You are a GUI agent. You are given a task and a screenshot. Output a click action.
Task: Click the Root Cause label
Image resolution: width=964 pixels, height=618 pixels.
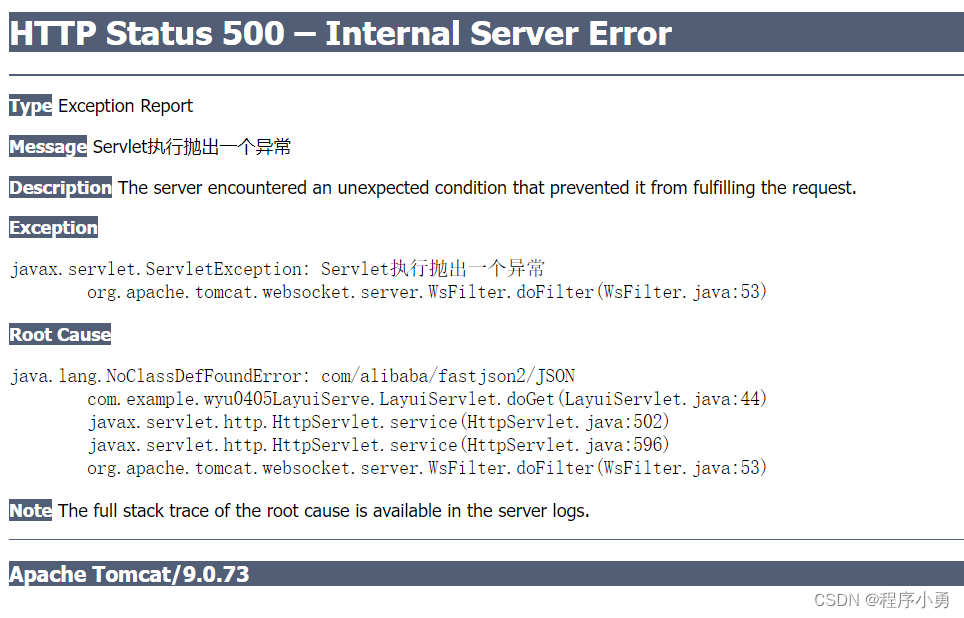coord(60,334)
